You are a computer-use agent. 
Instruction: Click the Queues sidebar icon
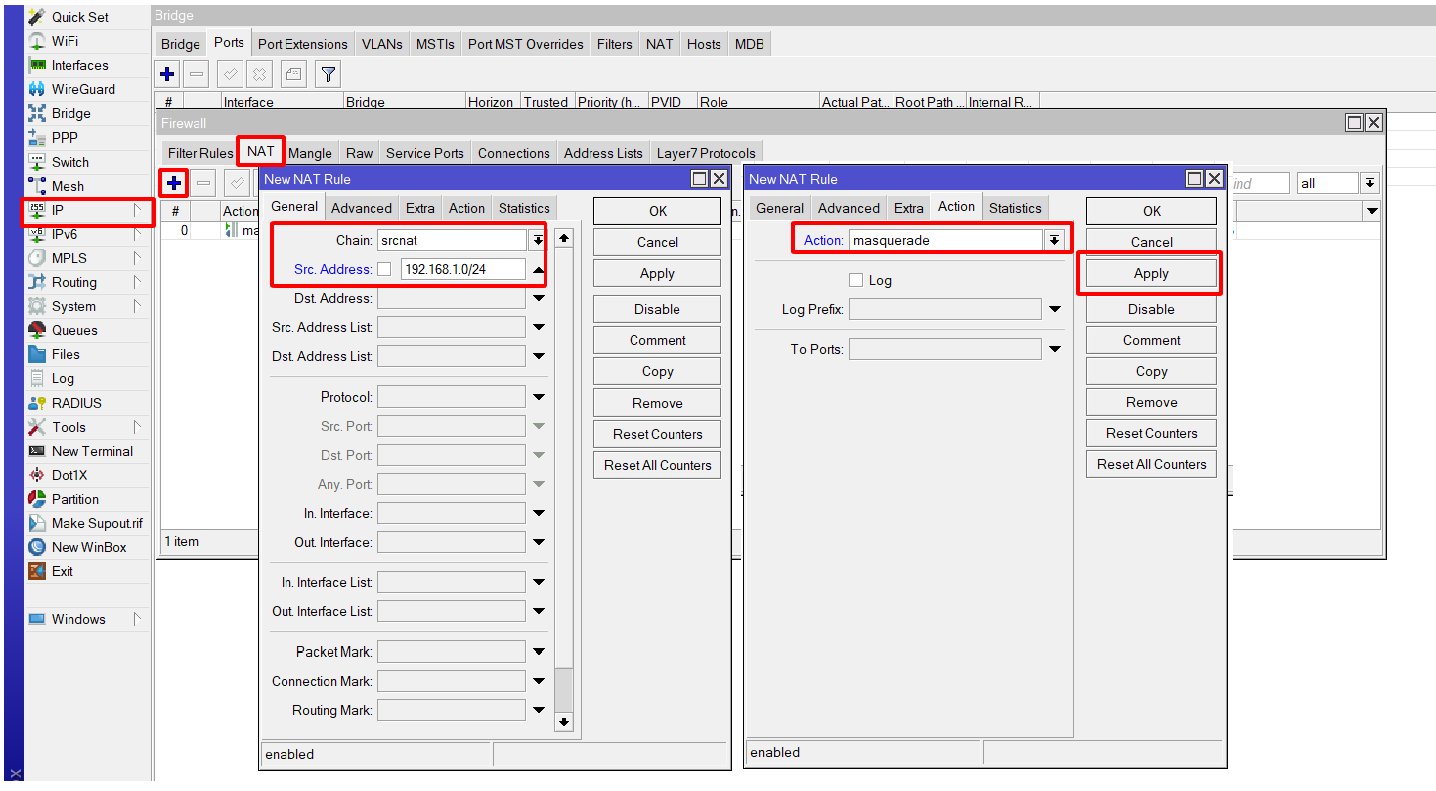coord(37,330)
